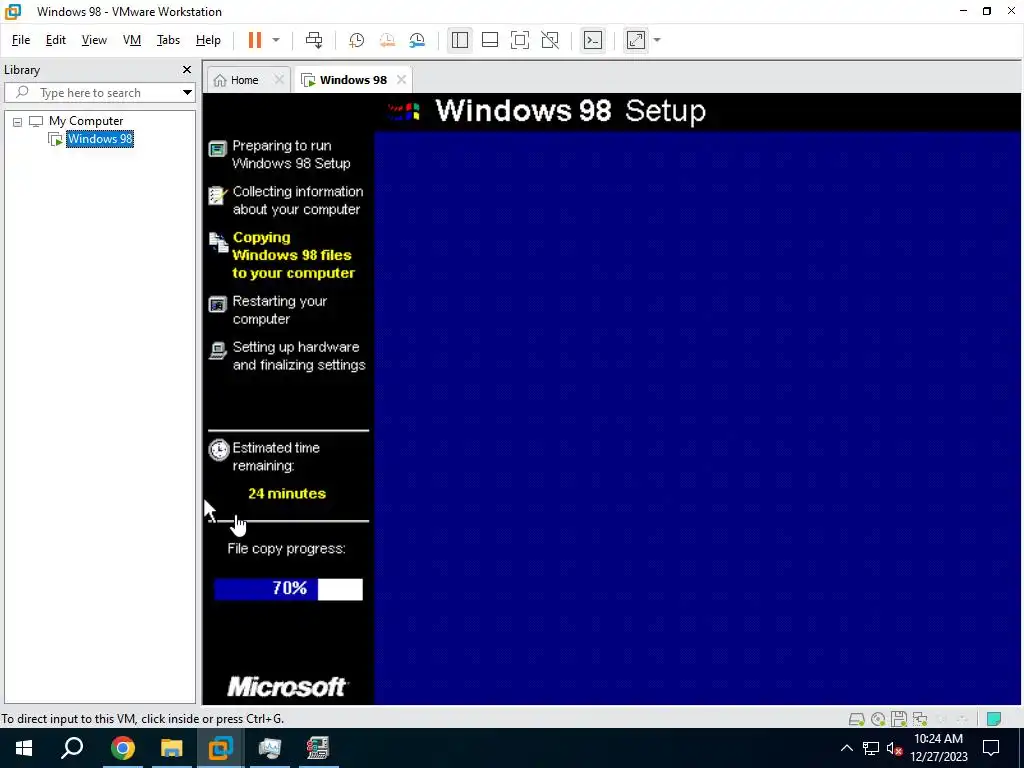Viewport: 1024px width, 768px height.
Task: Click the clock icon next to Estimated time
Action: pyautogui.click(x=219, y=450)
